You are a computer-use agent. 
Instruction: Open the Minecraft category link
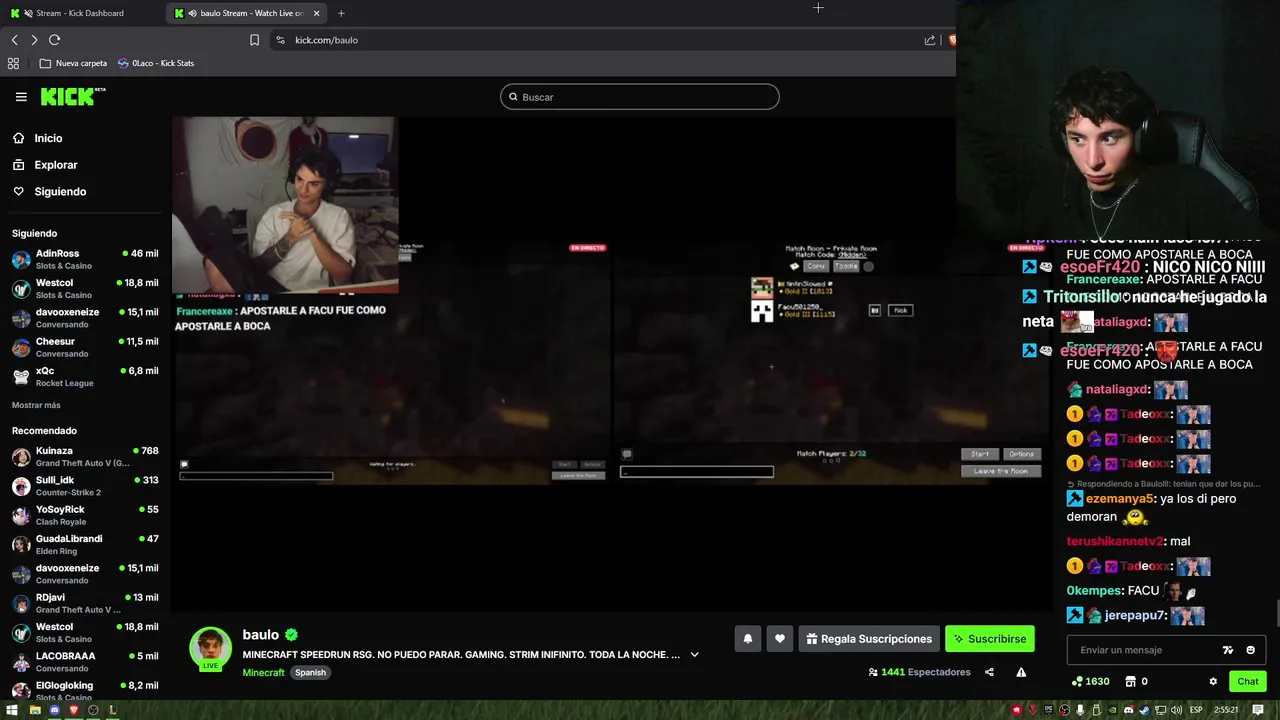(263, 672)
